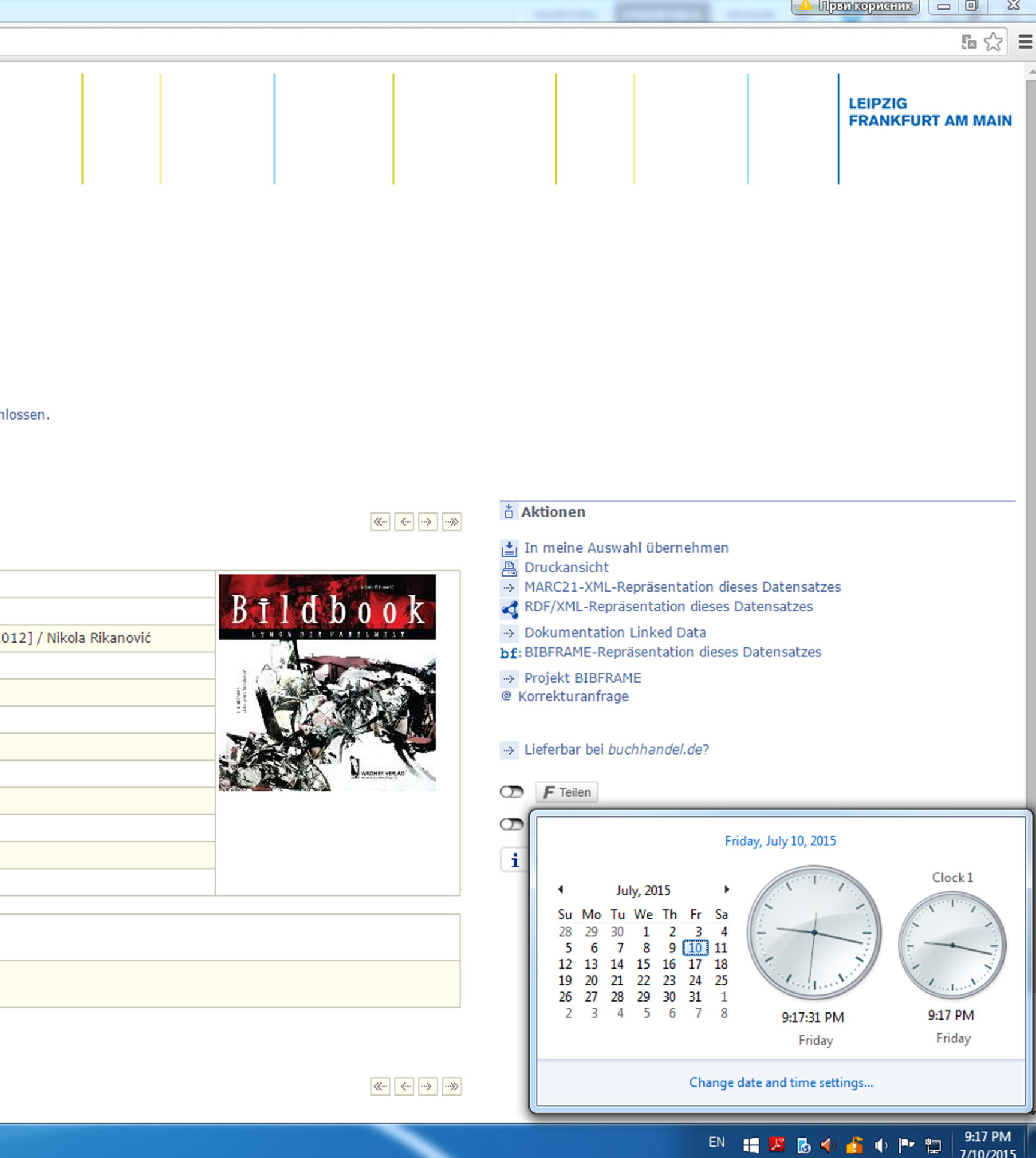Open the Action Center flag in system tray
The height and width of the screenshot is (1158, 1036).
point(907,1145)
